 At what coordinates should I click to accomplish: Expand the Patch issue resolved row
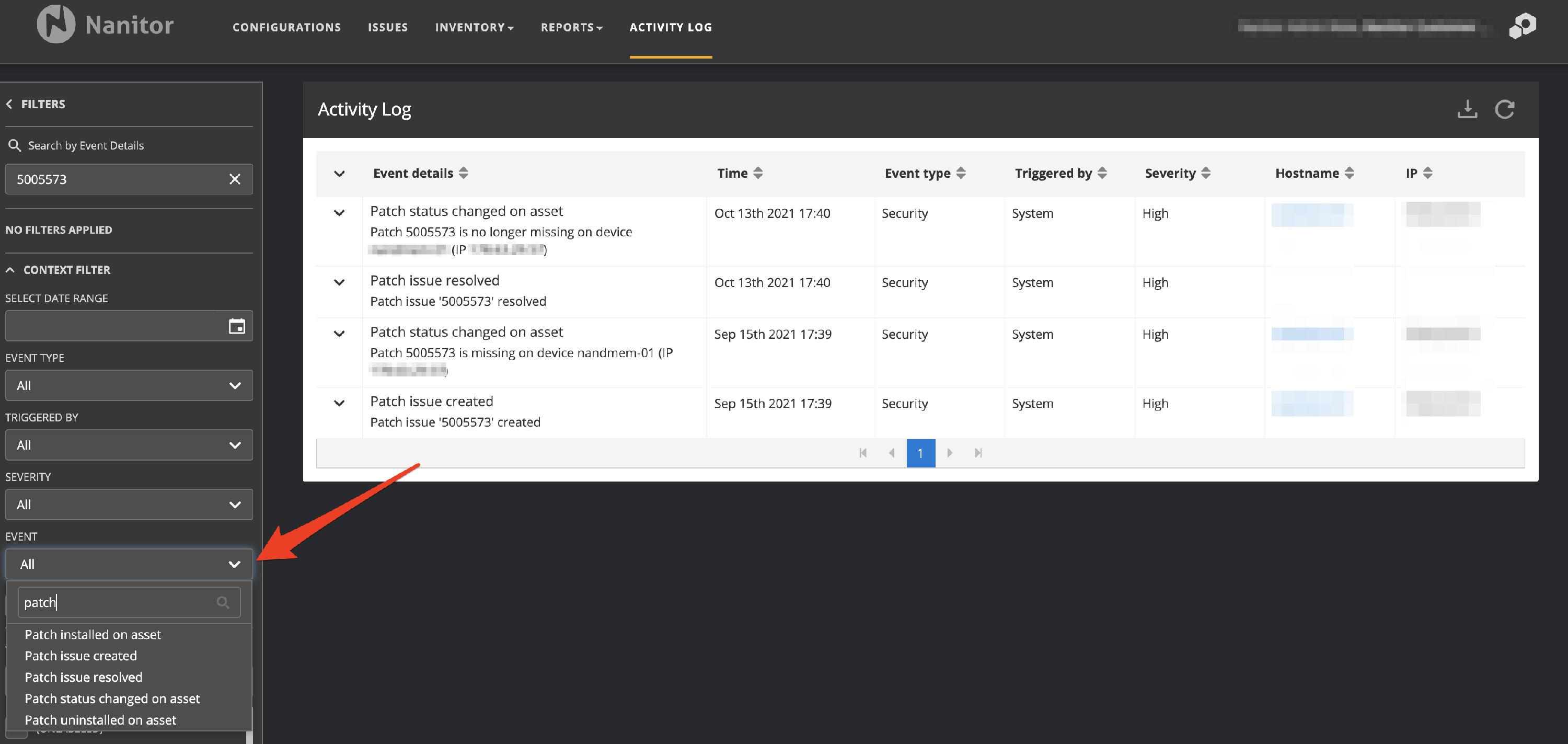[x=339, y=282]
